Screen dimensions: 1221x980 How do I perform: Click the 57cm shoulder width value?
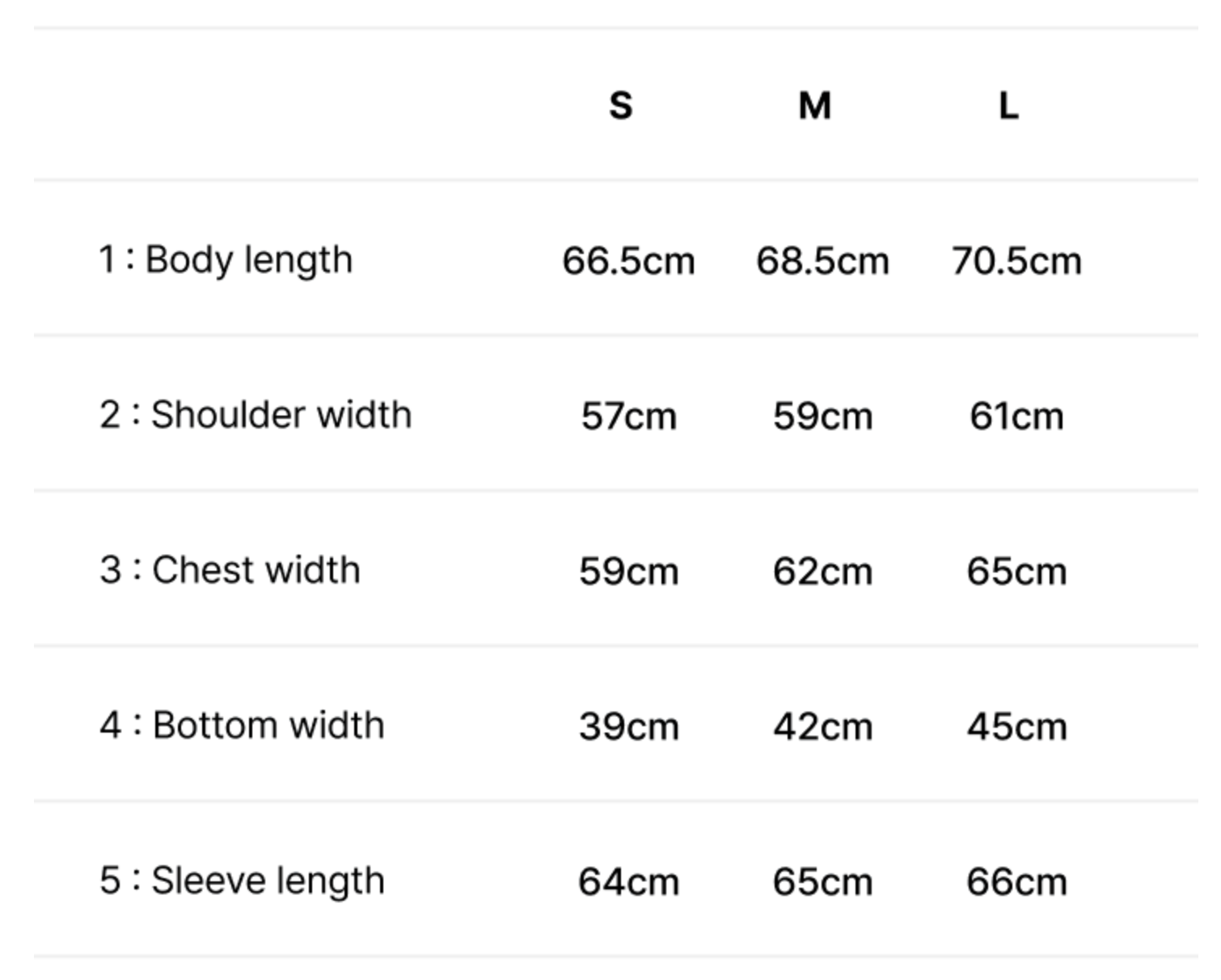628,416
